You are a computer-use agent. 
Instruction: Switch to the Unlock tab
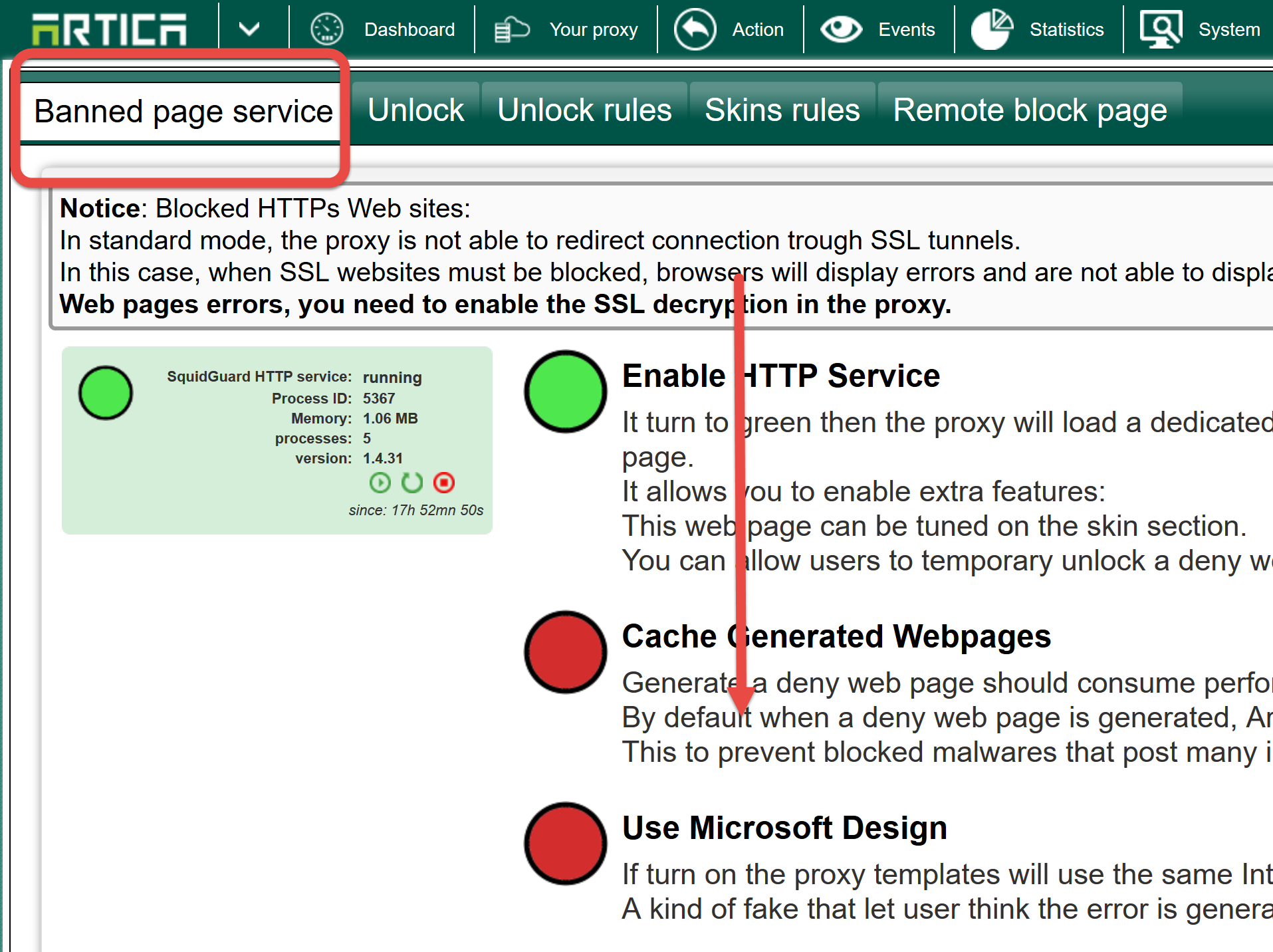415,110
